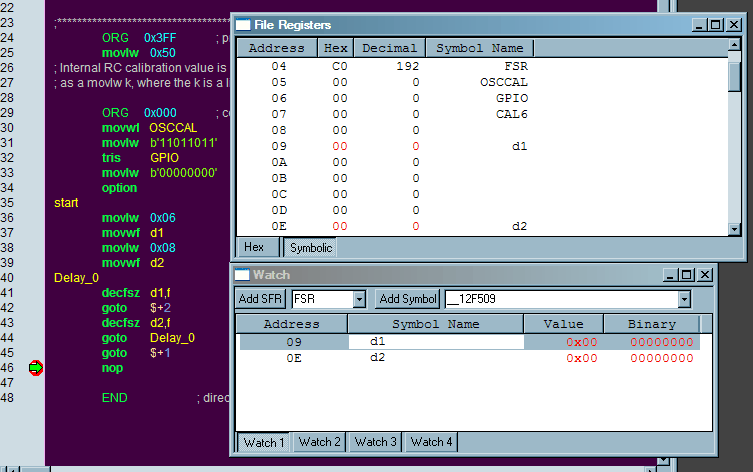Click the hex value C0 of FSR
Screen dimensions: 753x472
point(340,66)
